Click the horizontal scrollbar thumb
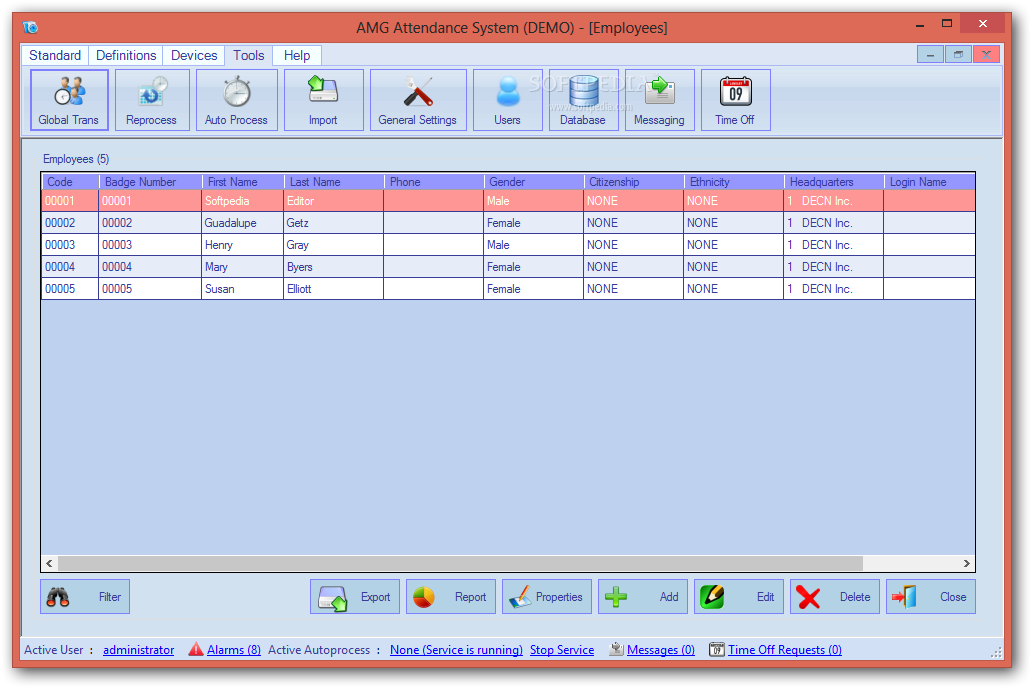Screen dimensions: 1032x688 coord(460,564)
